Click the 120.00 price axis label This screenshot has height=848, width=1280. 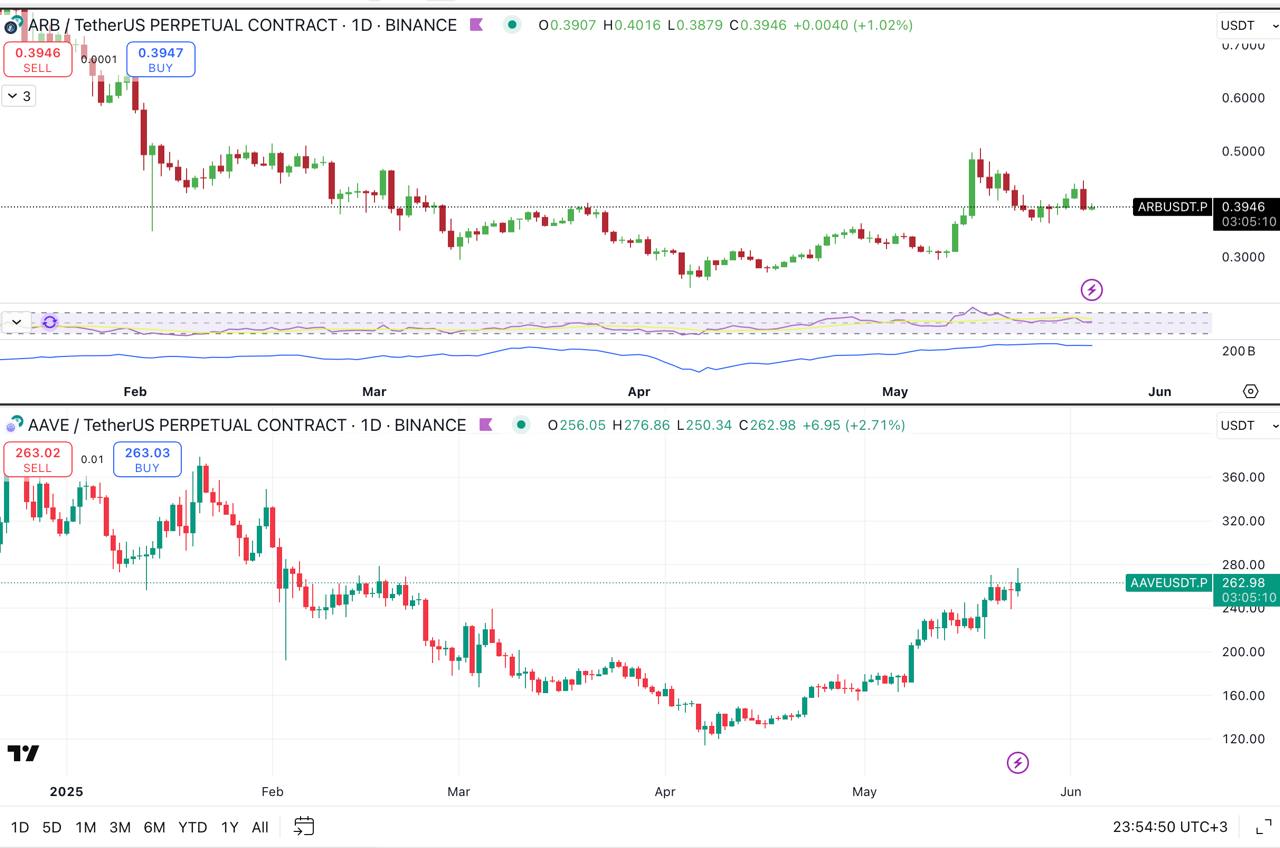click(x=1243, y=739)
